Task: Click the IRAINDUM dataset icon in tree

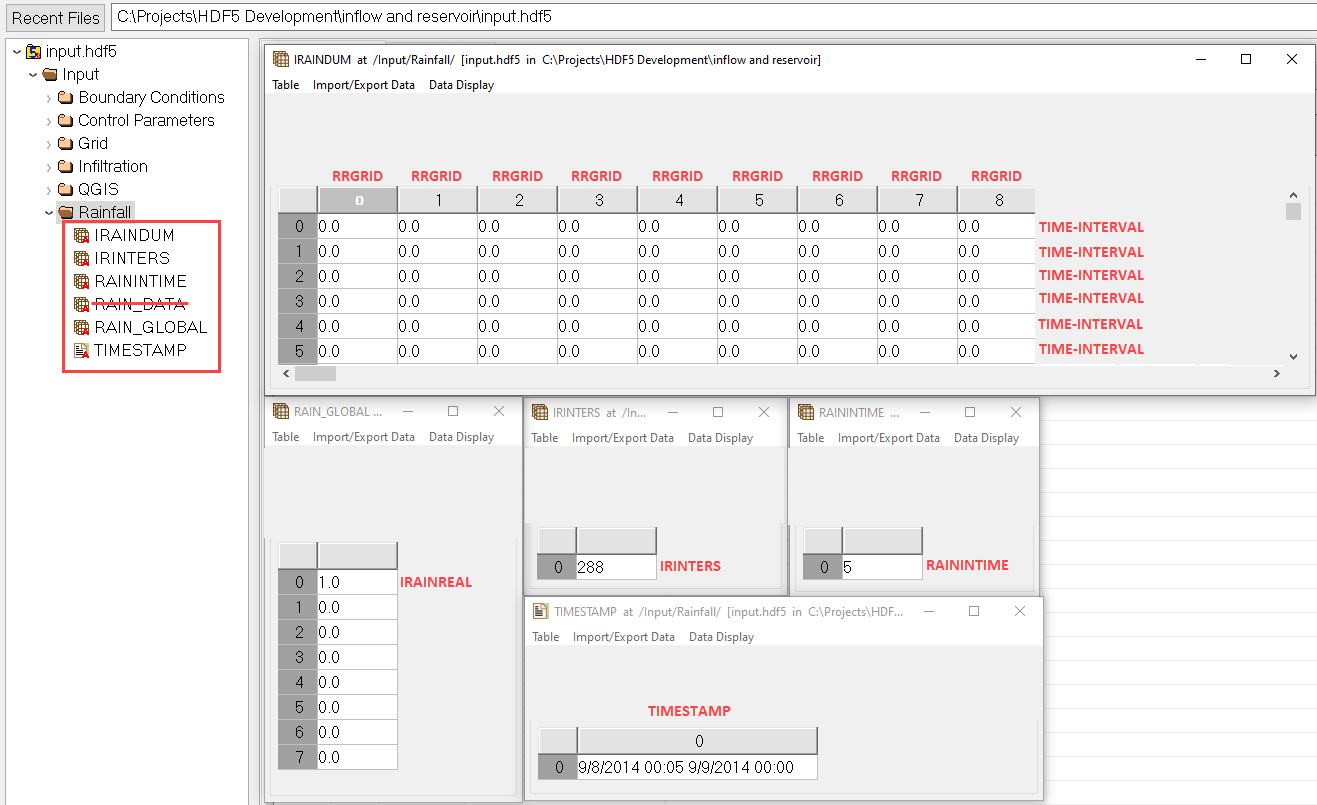Action: pos(82,236)
